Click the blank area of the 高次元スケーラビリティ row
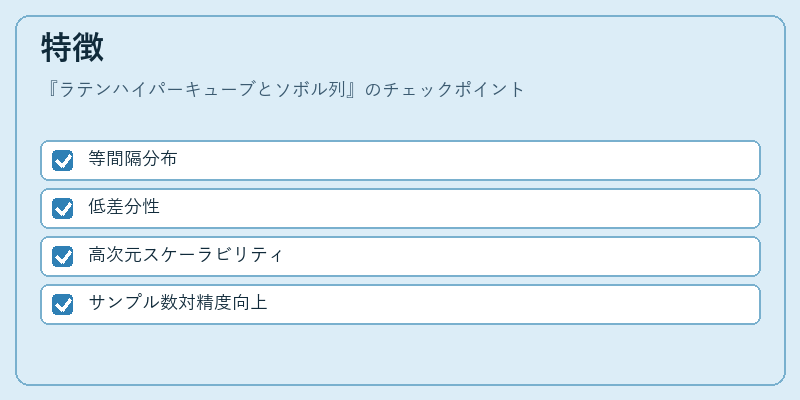Screen dimensions: 800x400 [520, 257]
